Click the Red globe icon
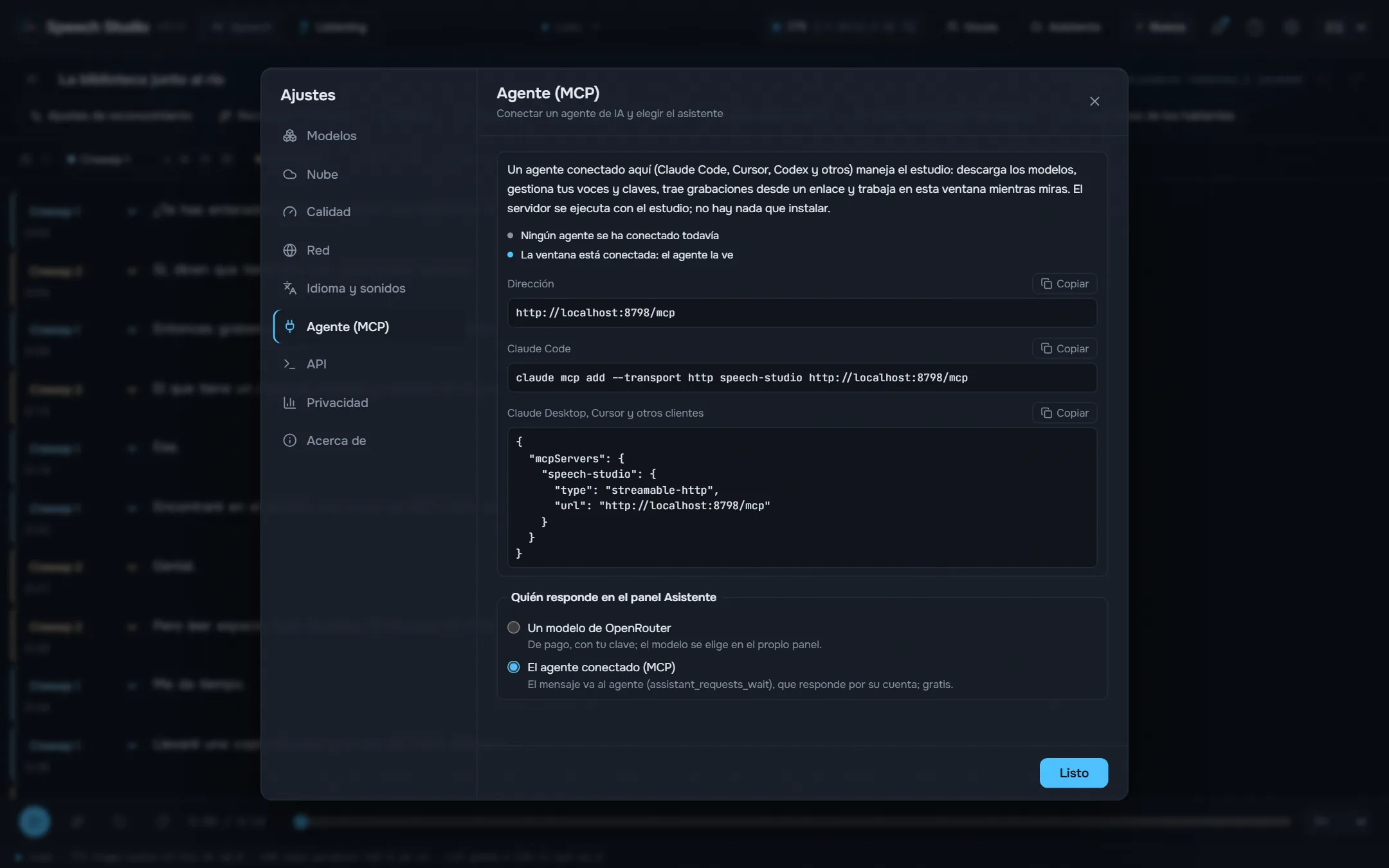The width and height of the screenshot is (1389, 868). click(290, 250)
